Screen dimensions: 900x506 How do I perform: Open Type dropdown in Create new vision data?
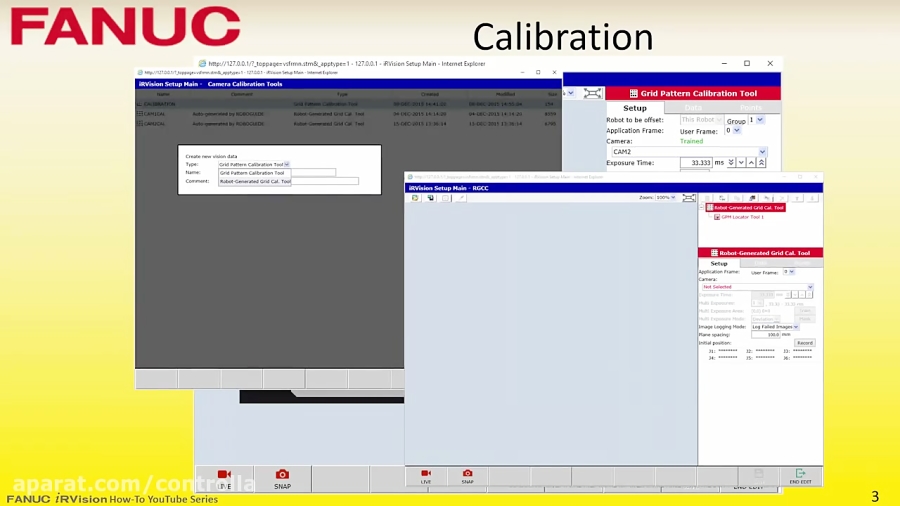pos(286,165)
